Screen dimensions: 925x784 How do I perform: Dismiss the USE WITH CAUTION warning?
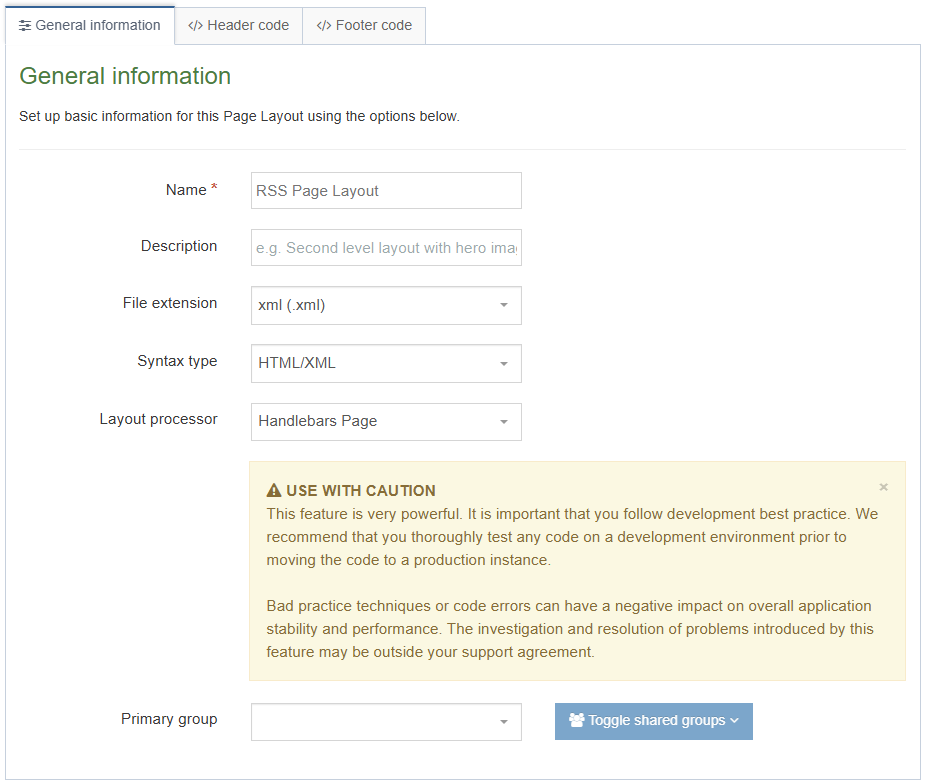coord(884,487)
